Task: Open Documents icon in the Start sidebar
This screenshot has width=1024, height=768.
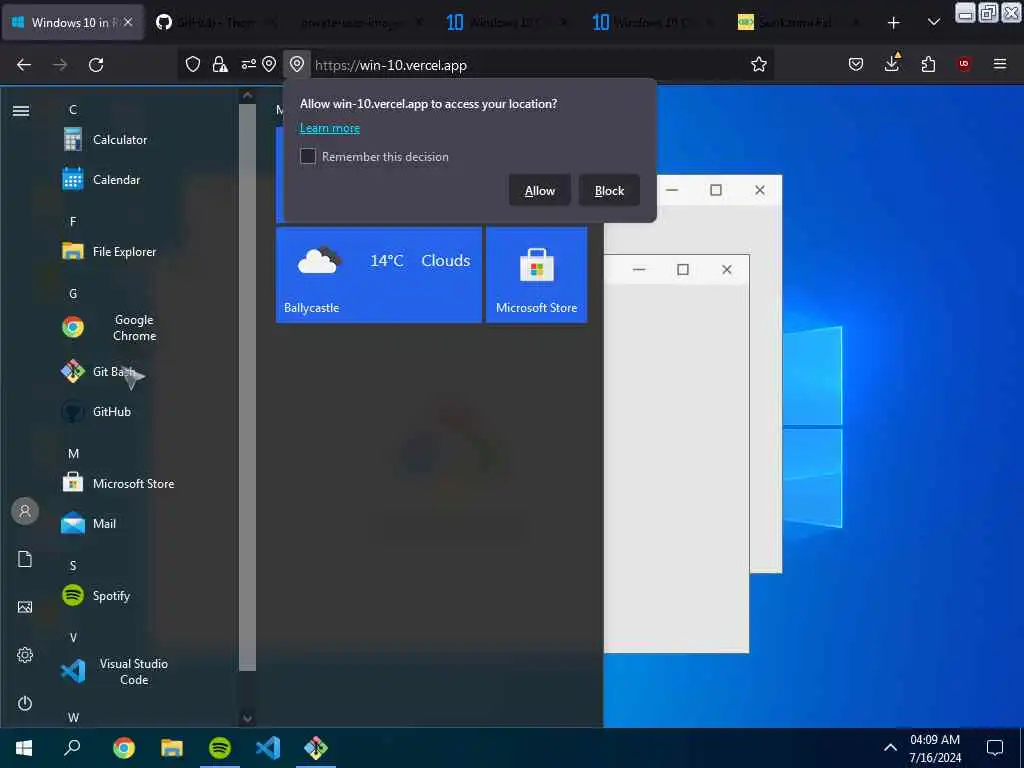Action: tap(25, 559)
